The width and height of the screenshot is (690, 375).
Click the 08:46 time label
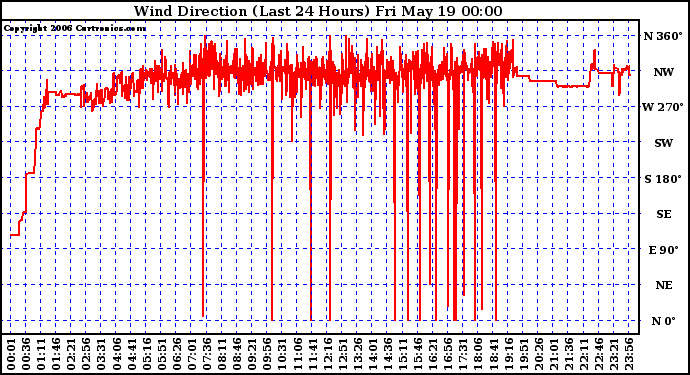237,354
